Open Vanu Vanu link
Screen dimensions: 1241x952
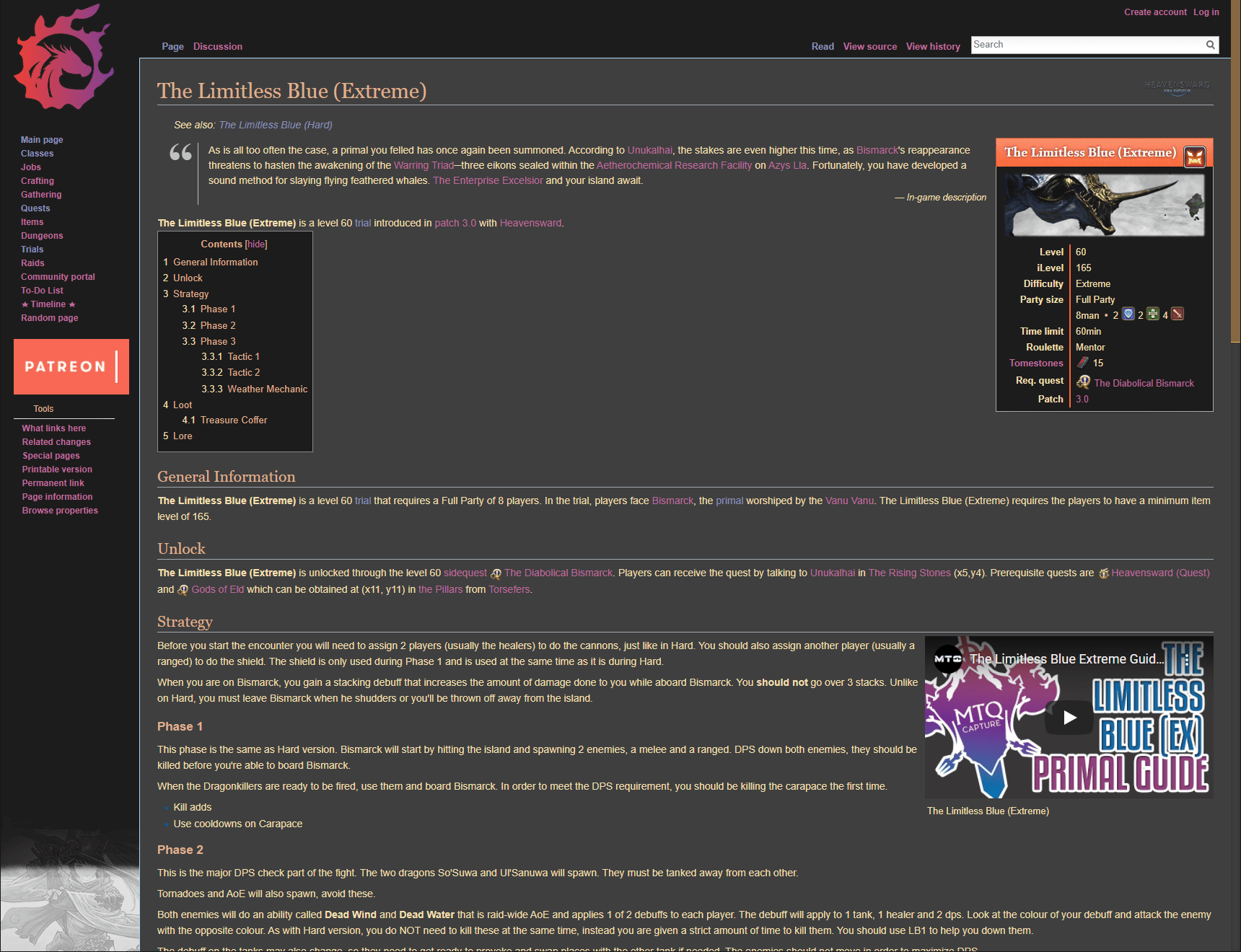pyautogui.click(x=849, y=501)
